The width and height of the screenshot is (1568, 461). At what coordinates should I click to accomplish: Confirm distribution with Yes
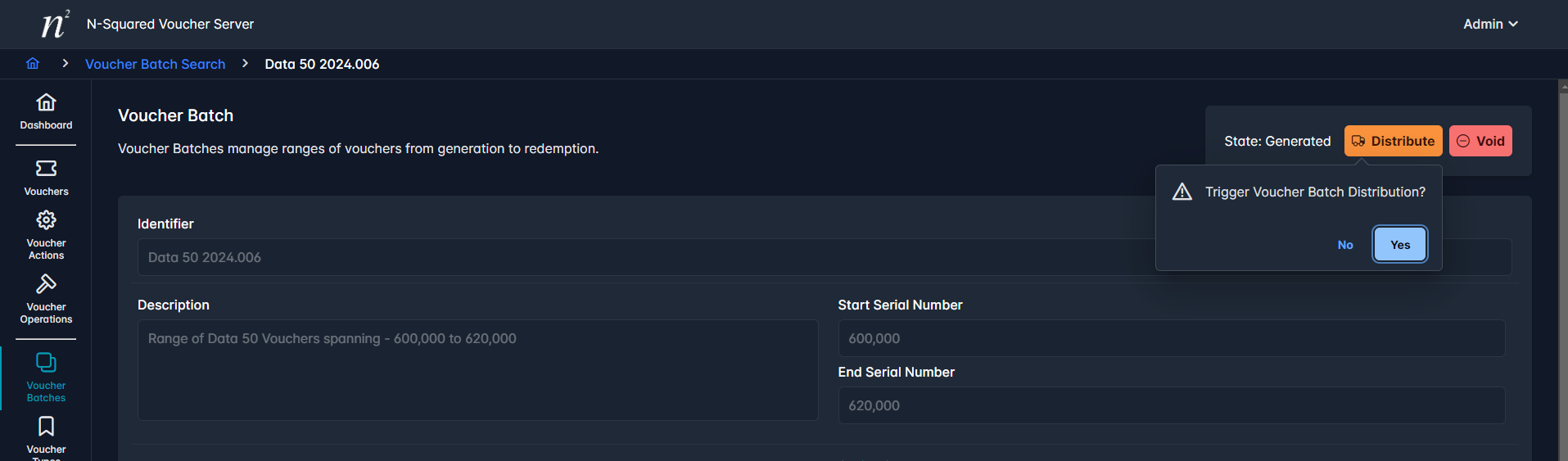pos(1400,245)
